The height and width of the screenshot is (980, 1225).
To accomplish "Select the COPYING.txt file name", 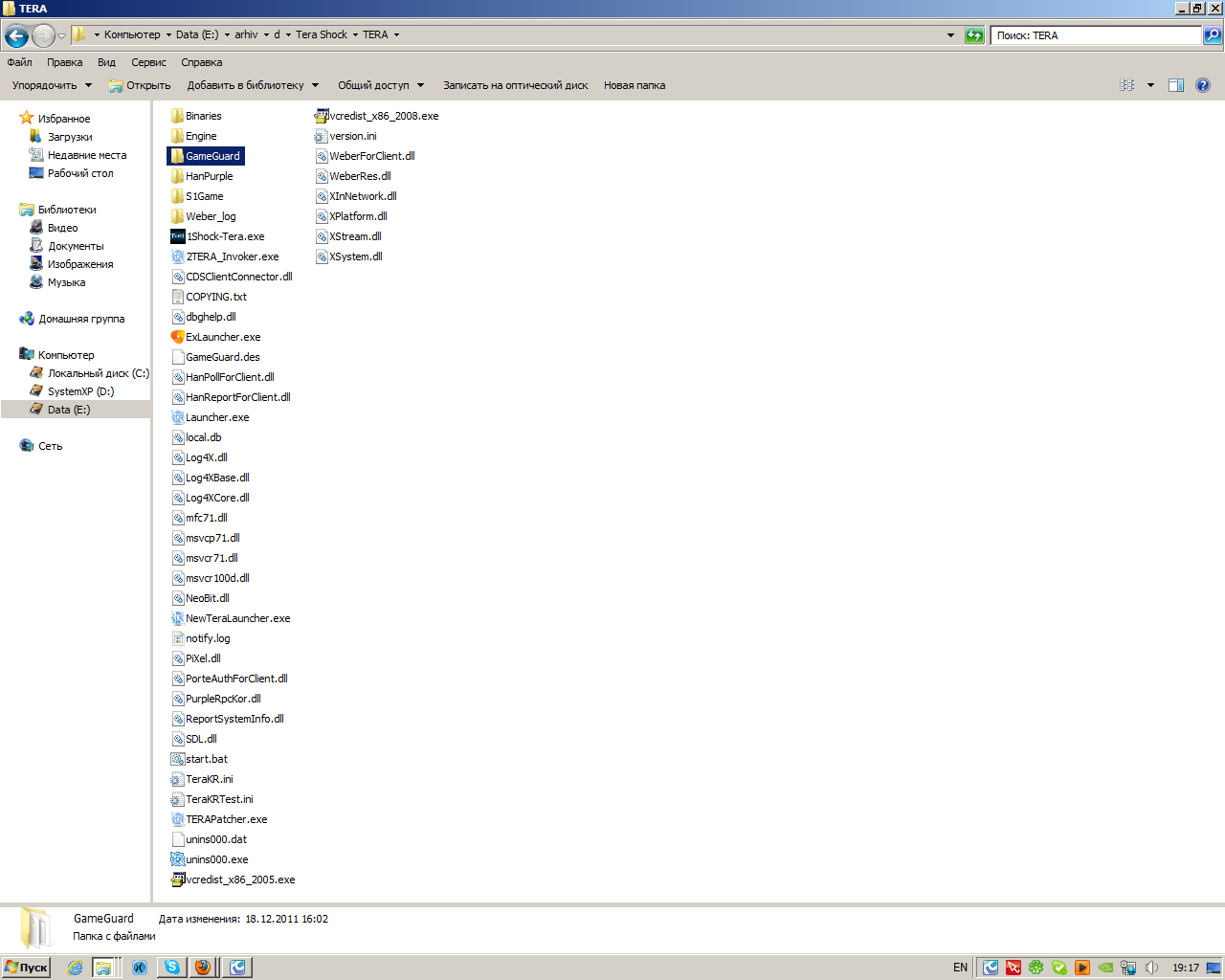I will tap(216, 297).
